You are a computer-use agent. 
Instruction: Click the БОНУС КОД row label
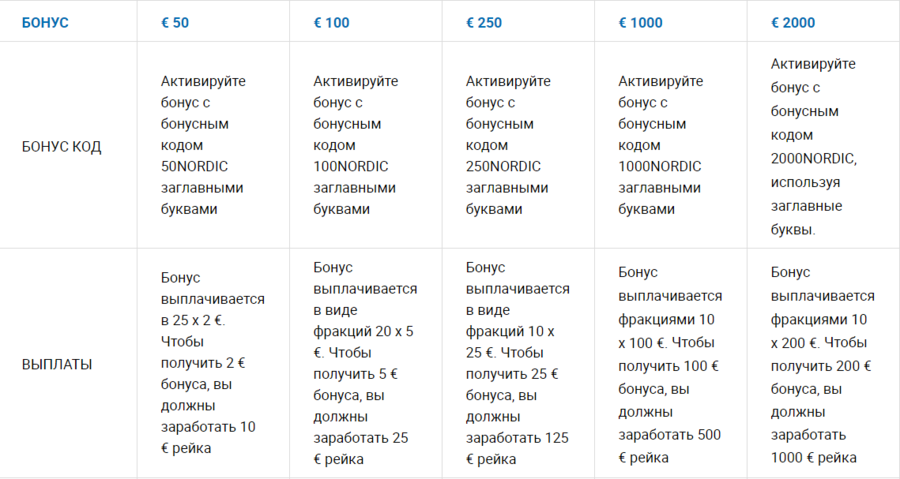(61, 146)
